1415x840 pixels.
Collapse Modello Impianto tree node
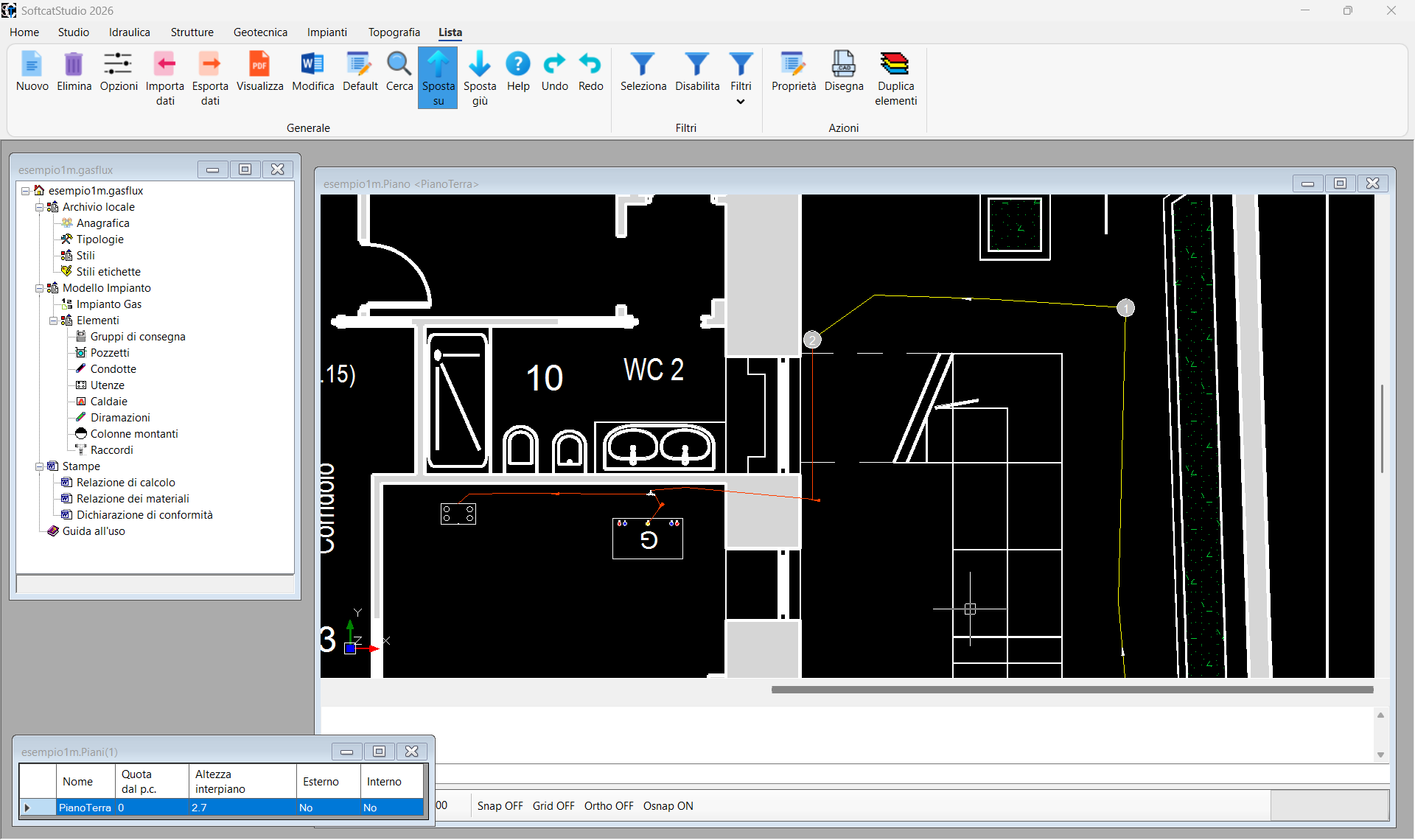(x=39, y=288)
